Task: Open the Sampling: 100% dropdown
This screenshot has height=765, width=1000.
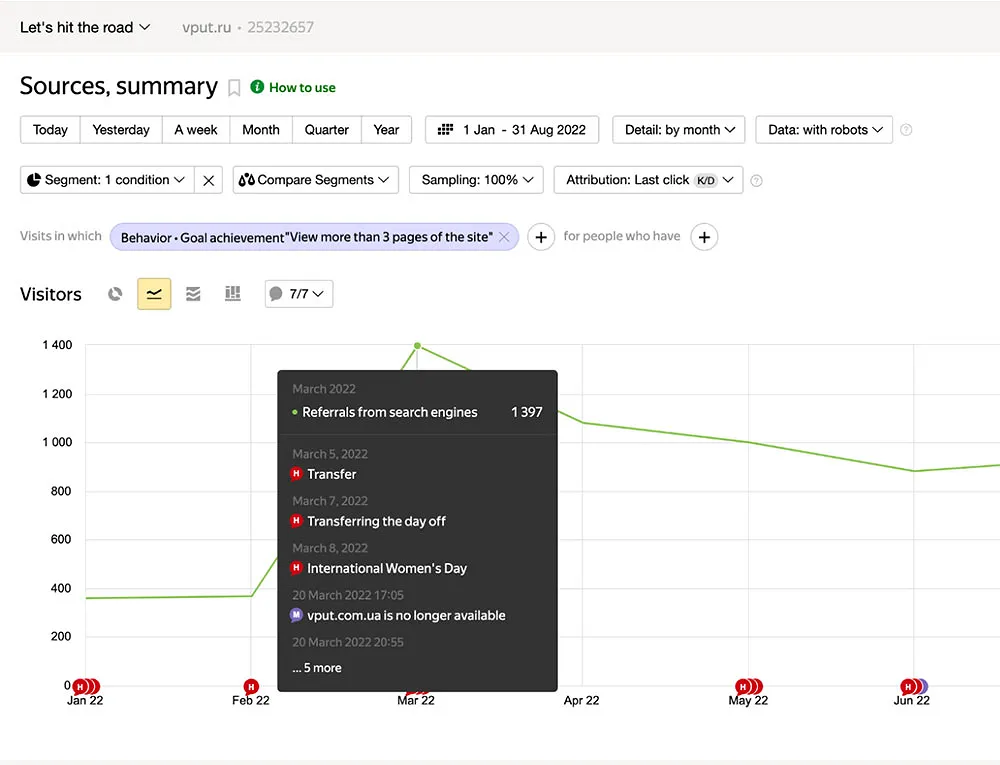Action: tap(476, 180)
